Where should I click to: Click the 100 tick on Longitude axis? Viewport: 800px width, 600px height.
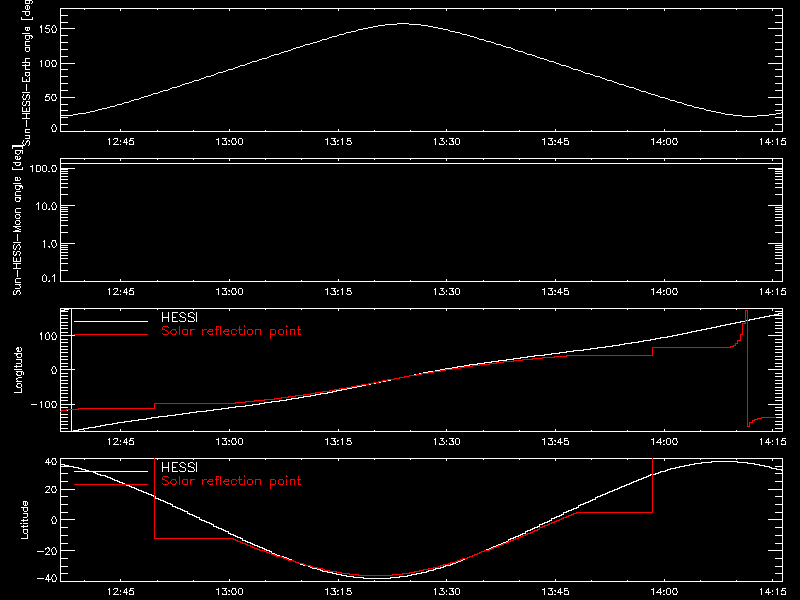click(x=47, y=336)
